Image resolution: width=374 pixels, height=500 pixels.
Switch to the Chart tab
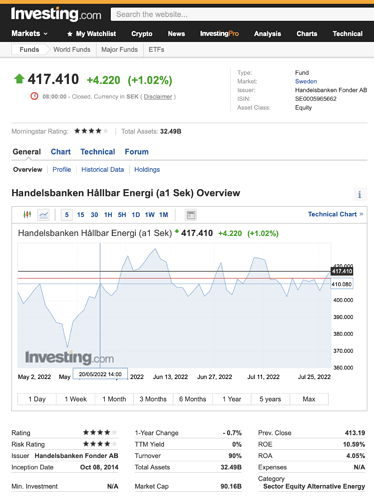(x=60, y=152)
